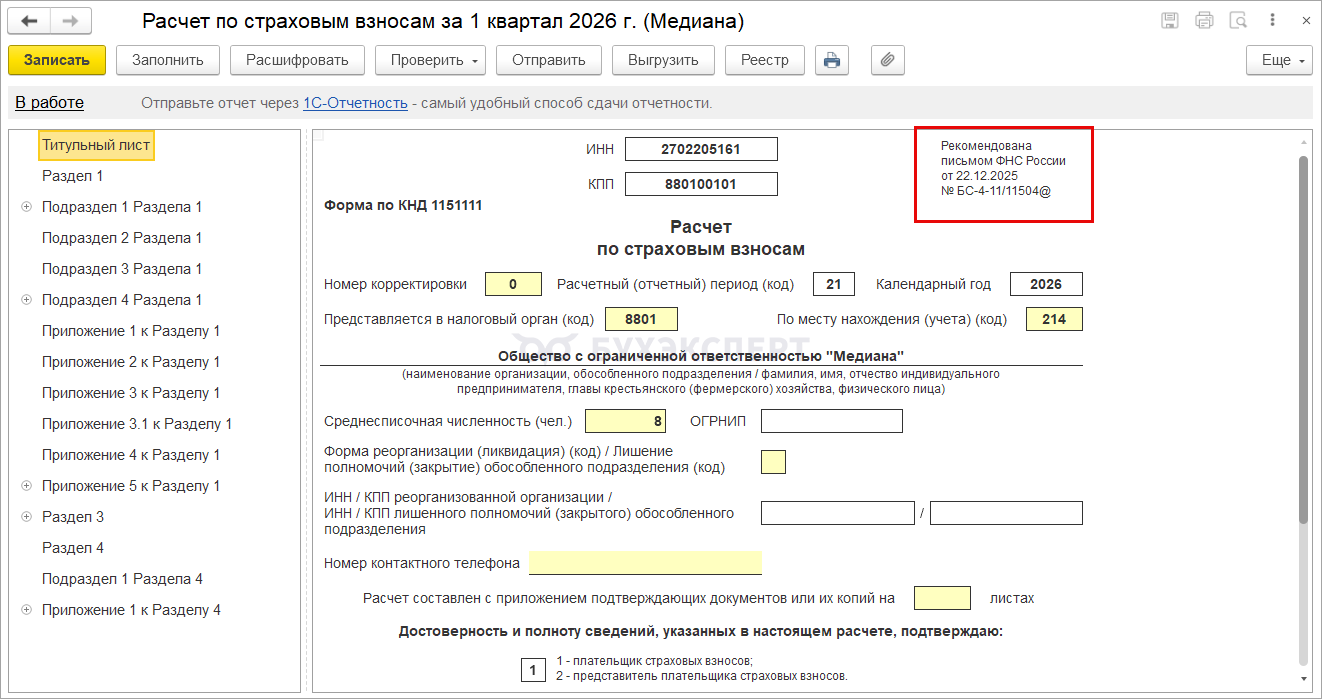The image size is (1322, 699).
Task: Click the period code field 21
Action: coord(834,284)
